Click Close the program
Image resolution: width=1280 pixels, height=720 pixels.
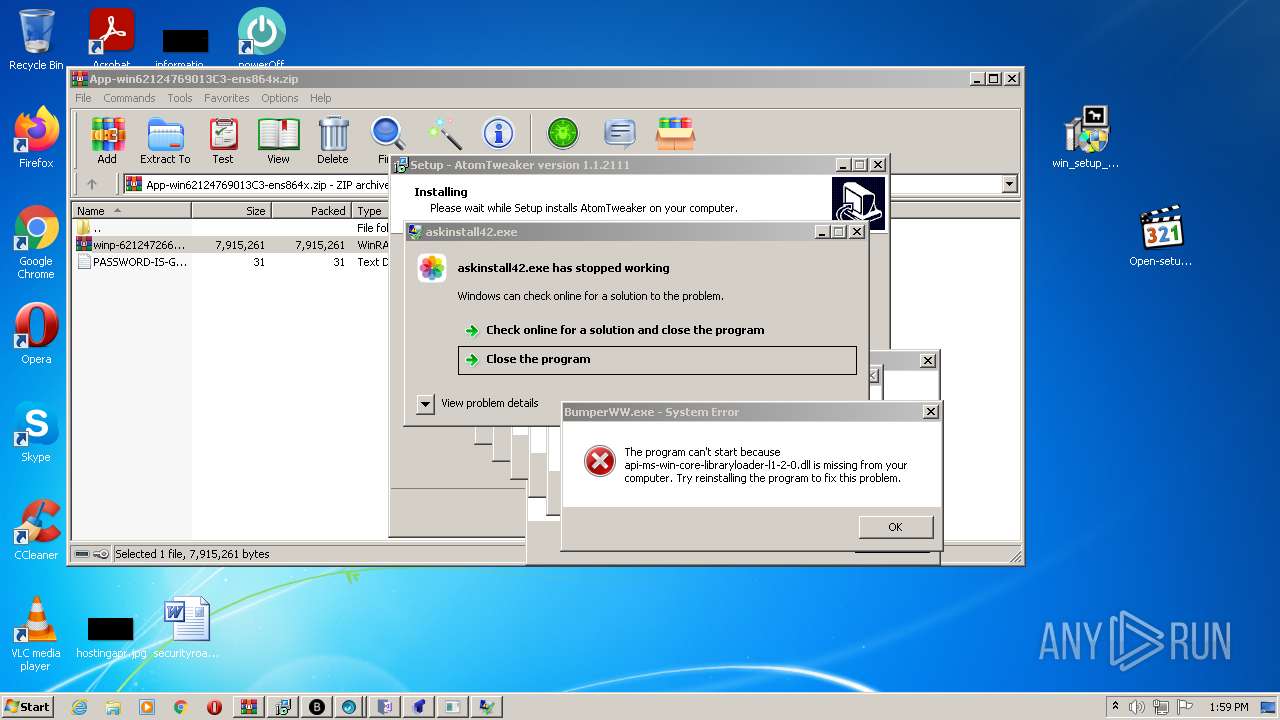(x=657, y=360)
